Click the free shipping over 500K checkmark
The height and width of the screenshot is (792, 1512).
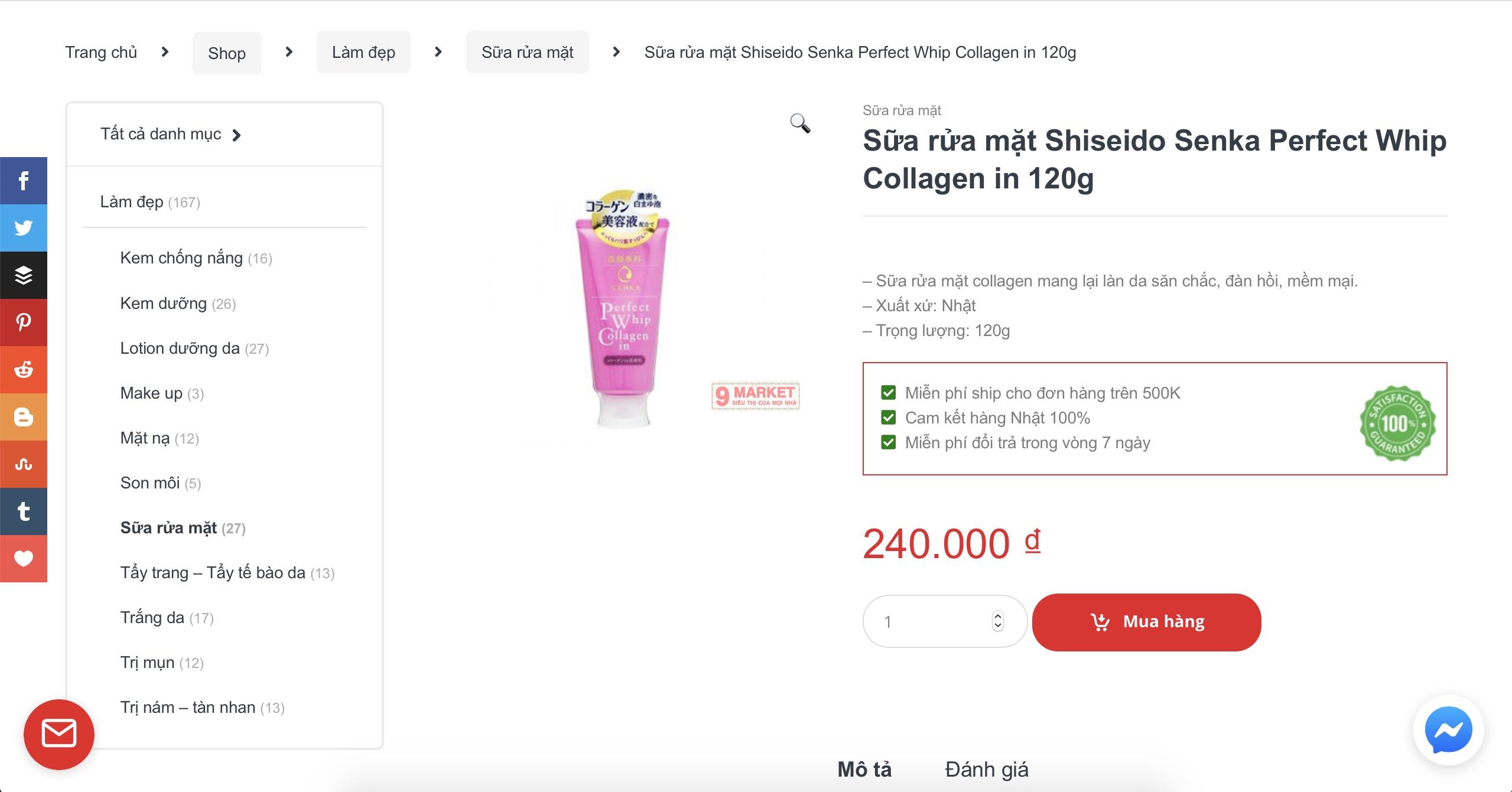[888, 393]
